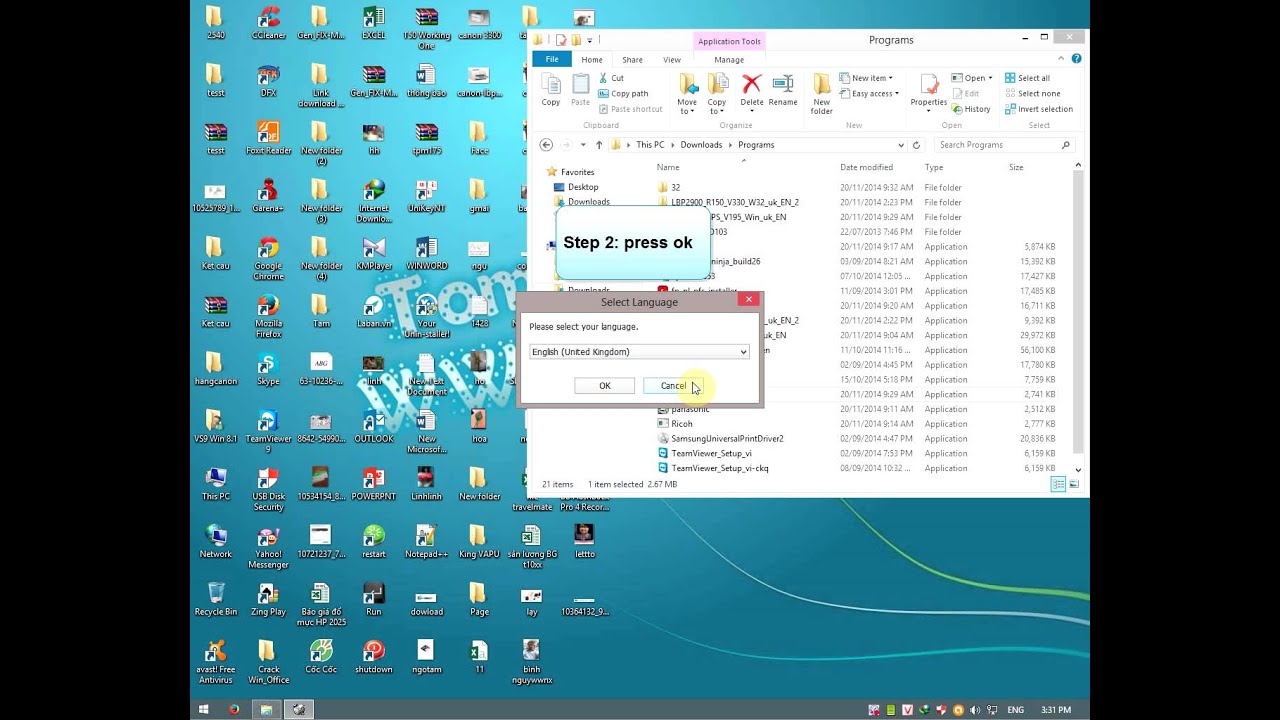Click the File Explorer taskbar button

tap(266, 710)
